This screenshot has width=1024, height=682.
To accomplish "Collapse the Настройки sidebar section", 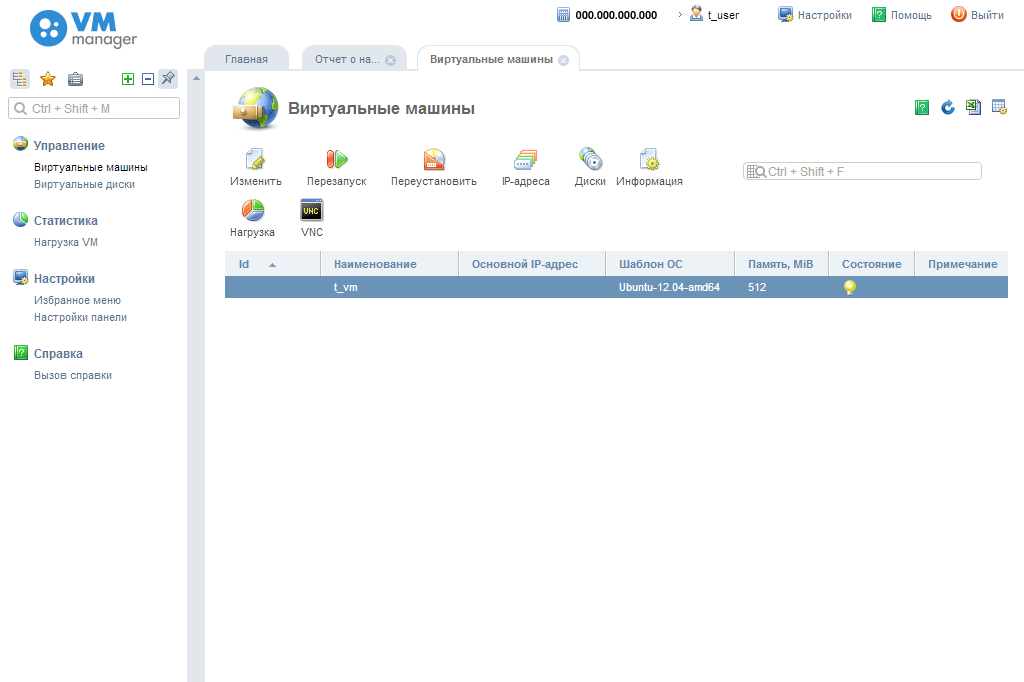I will coord(65,279).
